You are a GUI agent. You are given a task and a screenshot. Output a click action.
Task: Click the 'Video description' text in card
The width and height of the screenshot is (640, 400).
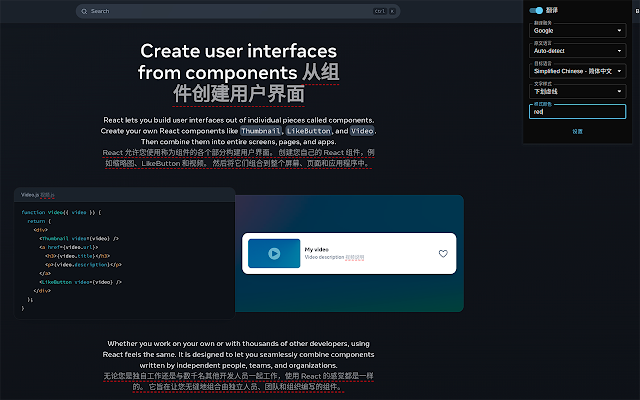click(x=324, y=257)
